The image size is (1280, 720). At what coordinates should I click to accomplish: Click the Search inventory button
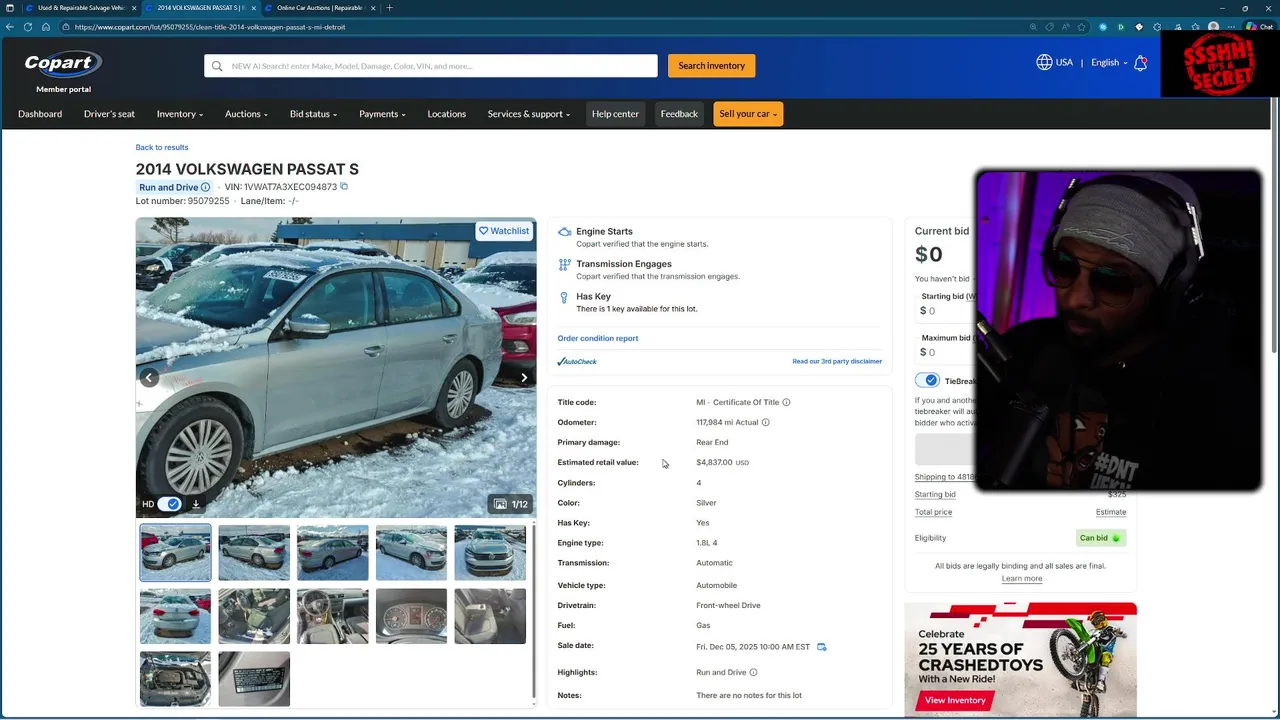711,66
